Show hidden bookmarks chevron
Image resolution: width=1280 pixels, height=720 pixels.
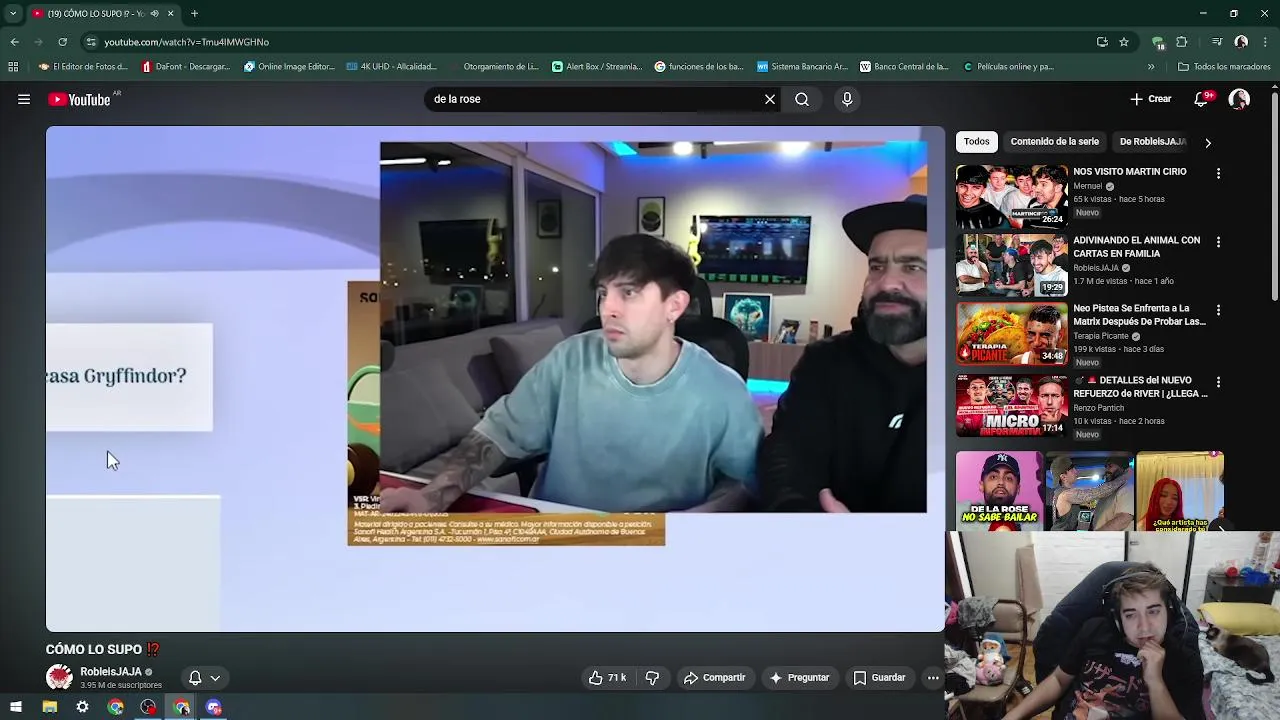pyautogui.click(x=1151, y=67)
